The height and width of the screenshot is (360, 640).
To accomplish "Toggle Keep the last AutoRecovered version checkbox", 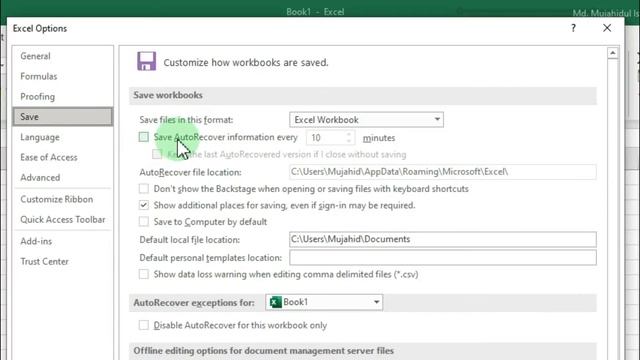I will pos(157,154).
